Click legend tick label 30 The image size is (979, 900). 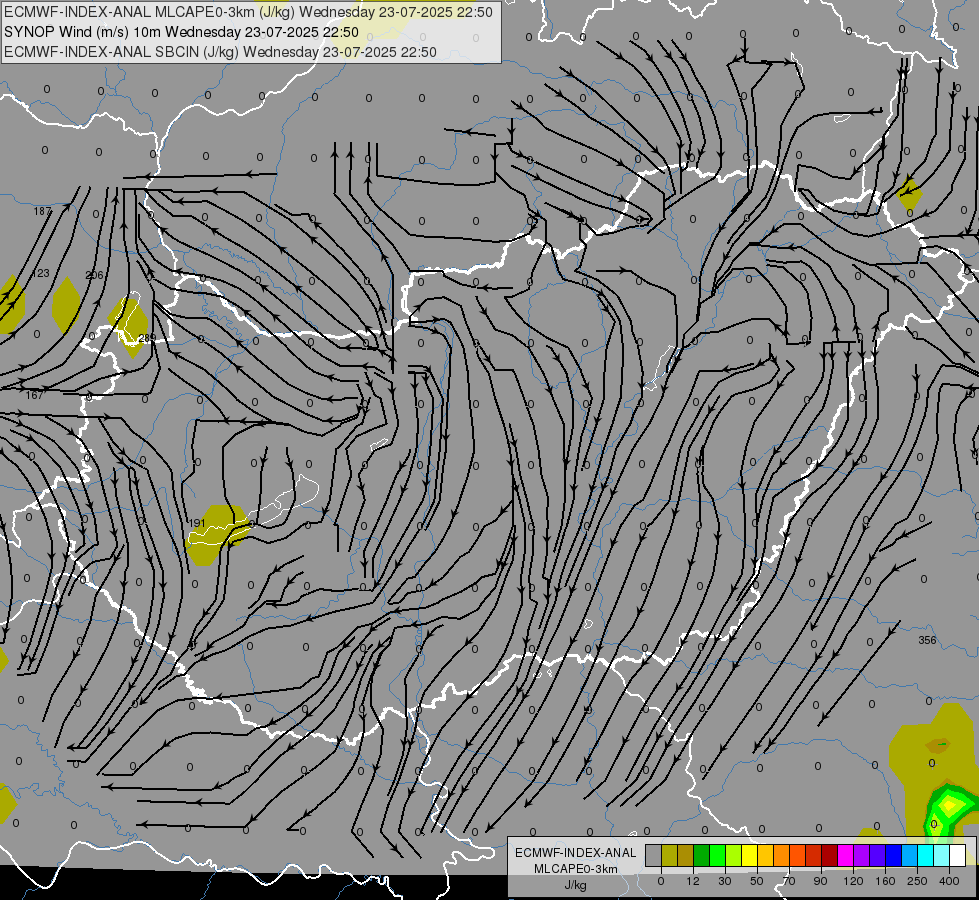coord(725,881)
